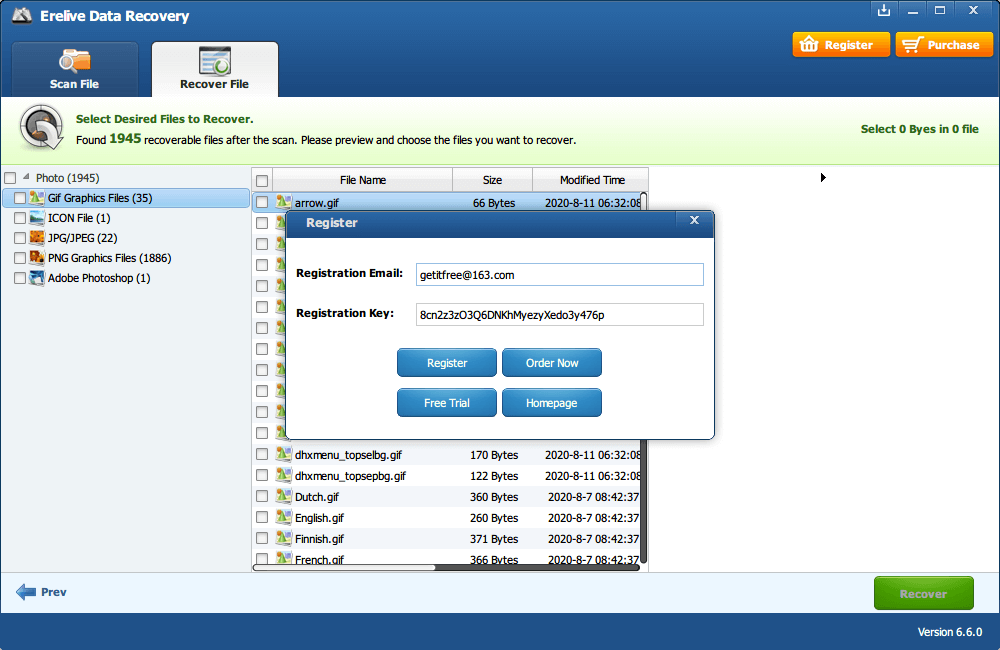
Task: Sort by the Size column header
Action: [x=492, y=180]
